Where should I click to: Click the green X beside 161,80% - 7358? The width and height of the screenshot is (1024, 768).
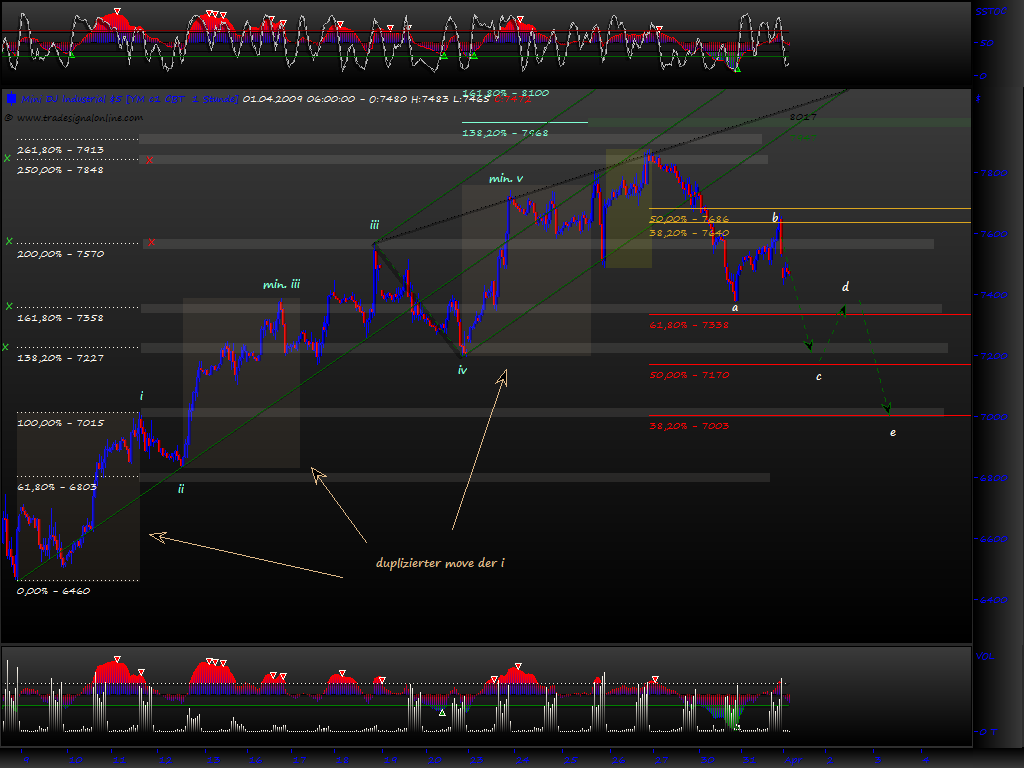click(9, 306)
